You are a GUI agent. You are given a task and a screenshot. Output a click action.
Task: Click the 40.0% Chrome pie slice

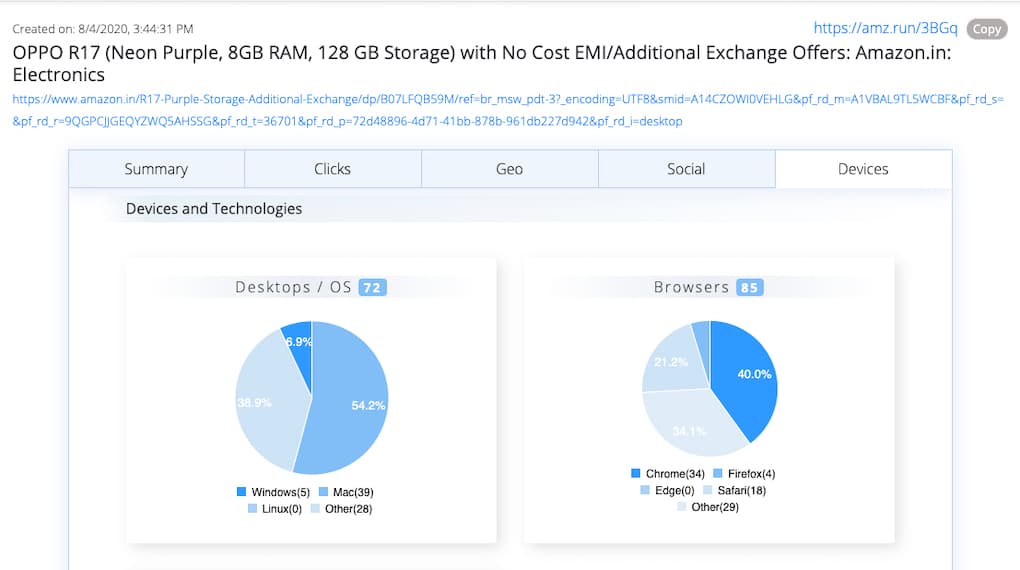745,380
